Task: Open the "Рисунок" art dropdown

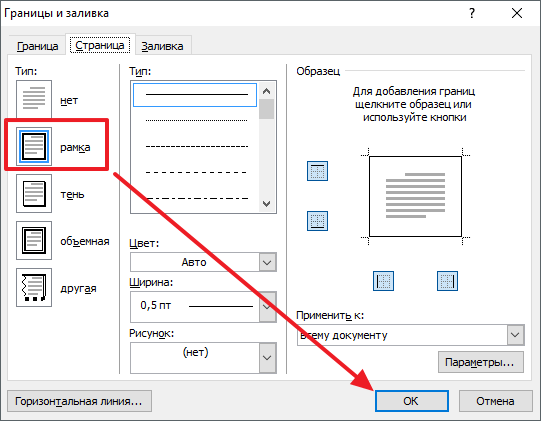Action: click(x=203, y=358)
